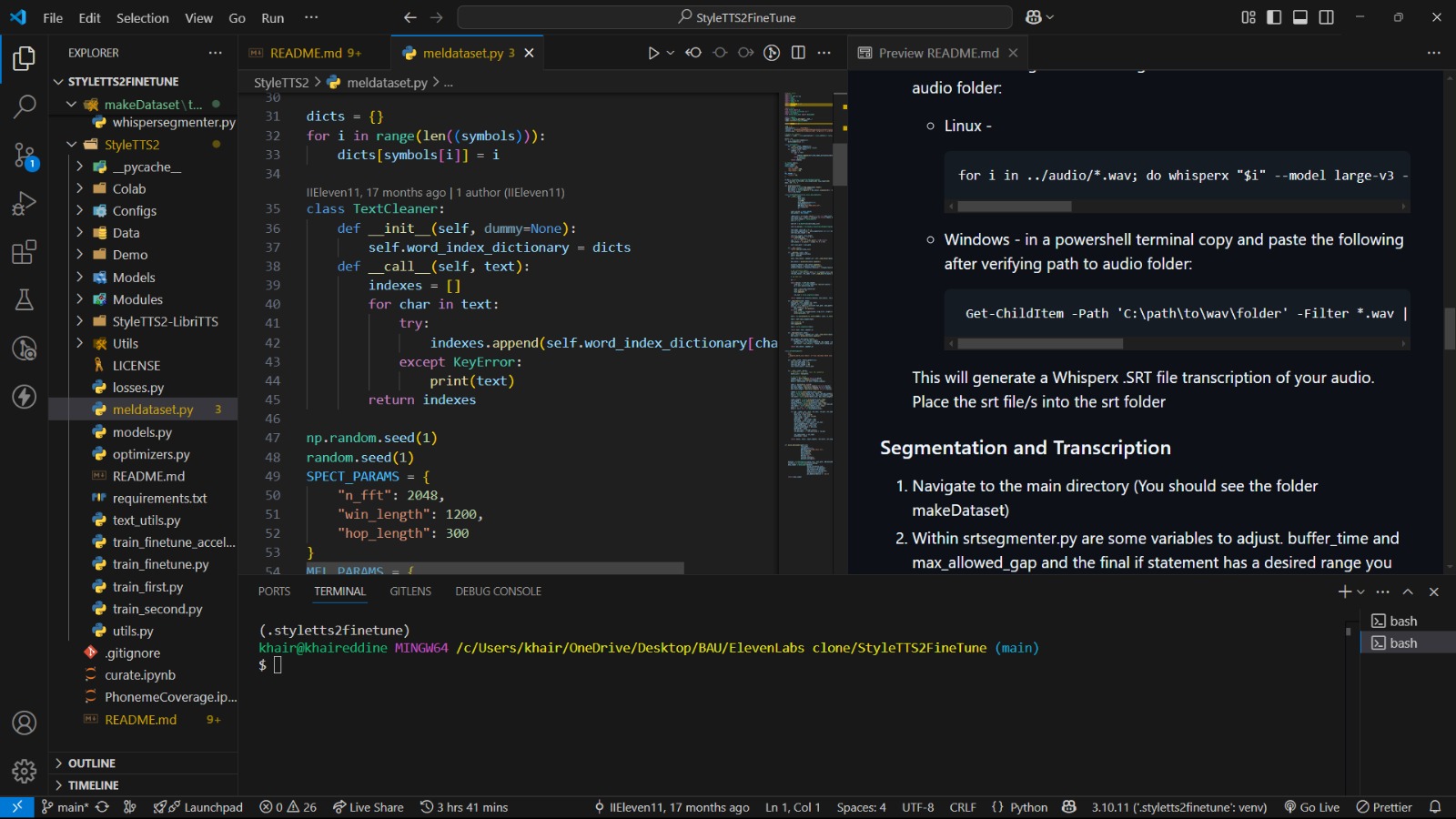This screenshot has width=1456, height=819.
Task: Click the Python language mode indicator
Action: [1028, 807]
